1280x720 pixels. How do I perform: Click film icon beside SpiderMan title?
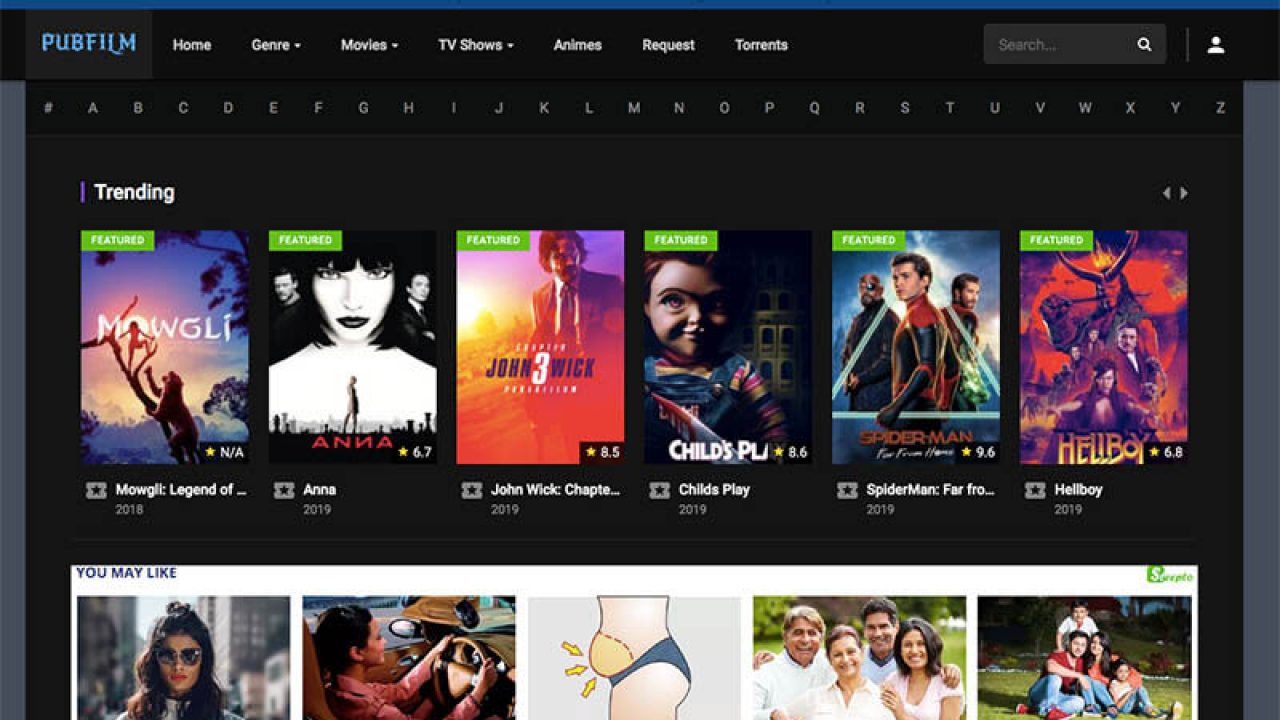[x=848, y=490]
